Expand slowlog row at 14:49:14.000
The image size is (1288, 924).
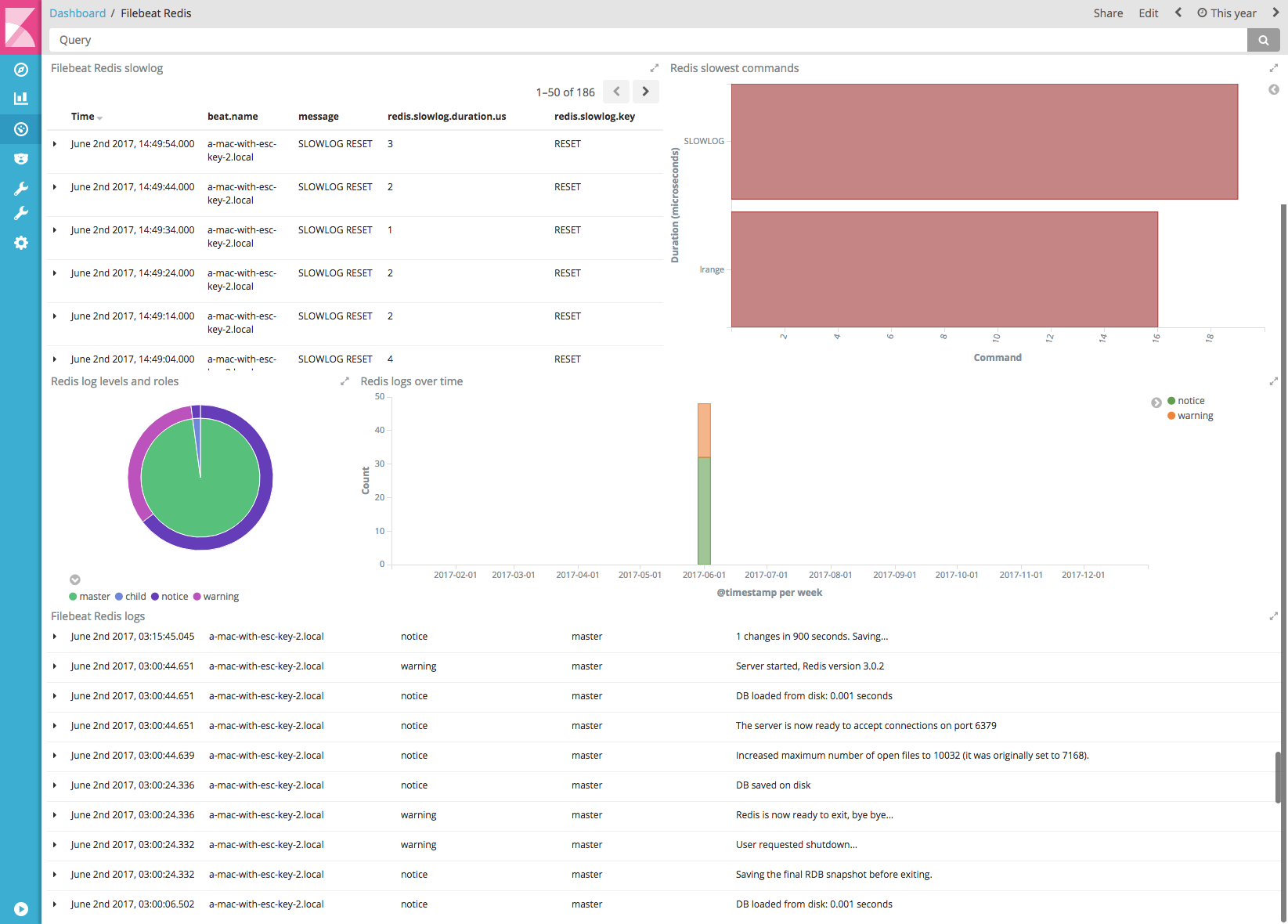(x=55, y=316)
